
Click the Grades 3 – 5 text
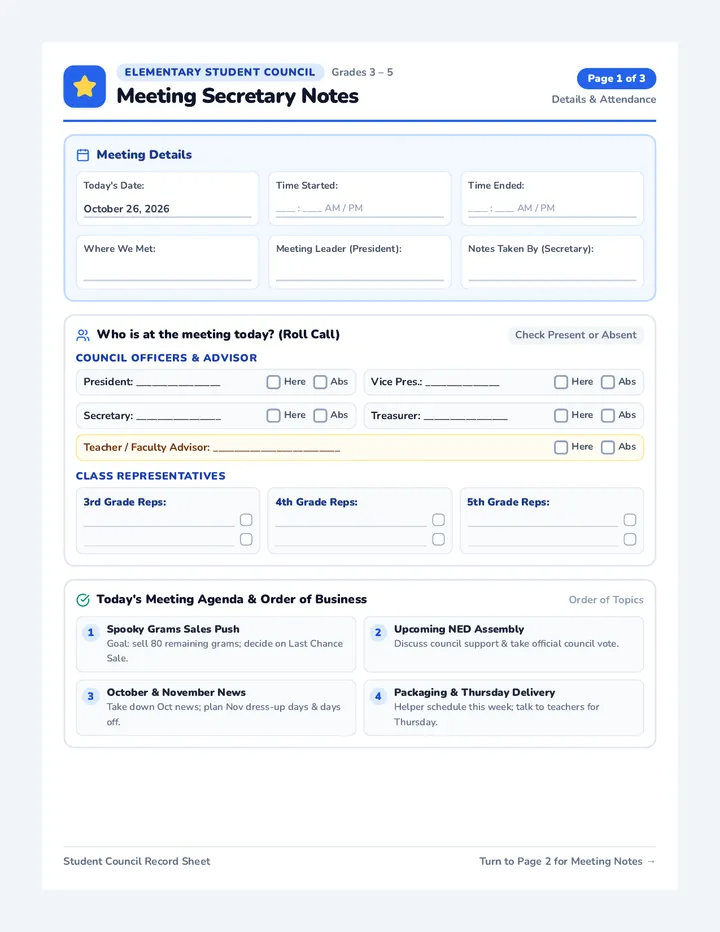362,73
